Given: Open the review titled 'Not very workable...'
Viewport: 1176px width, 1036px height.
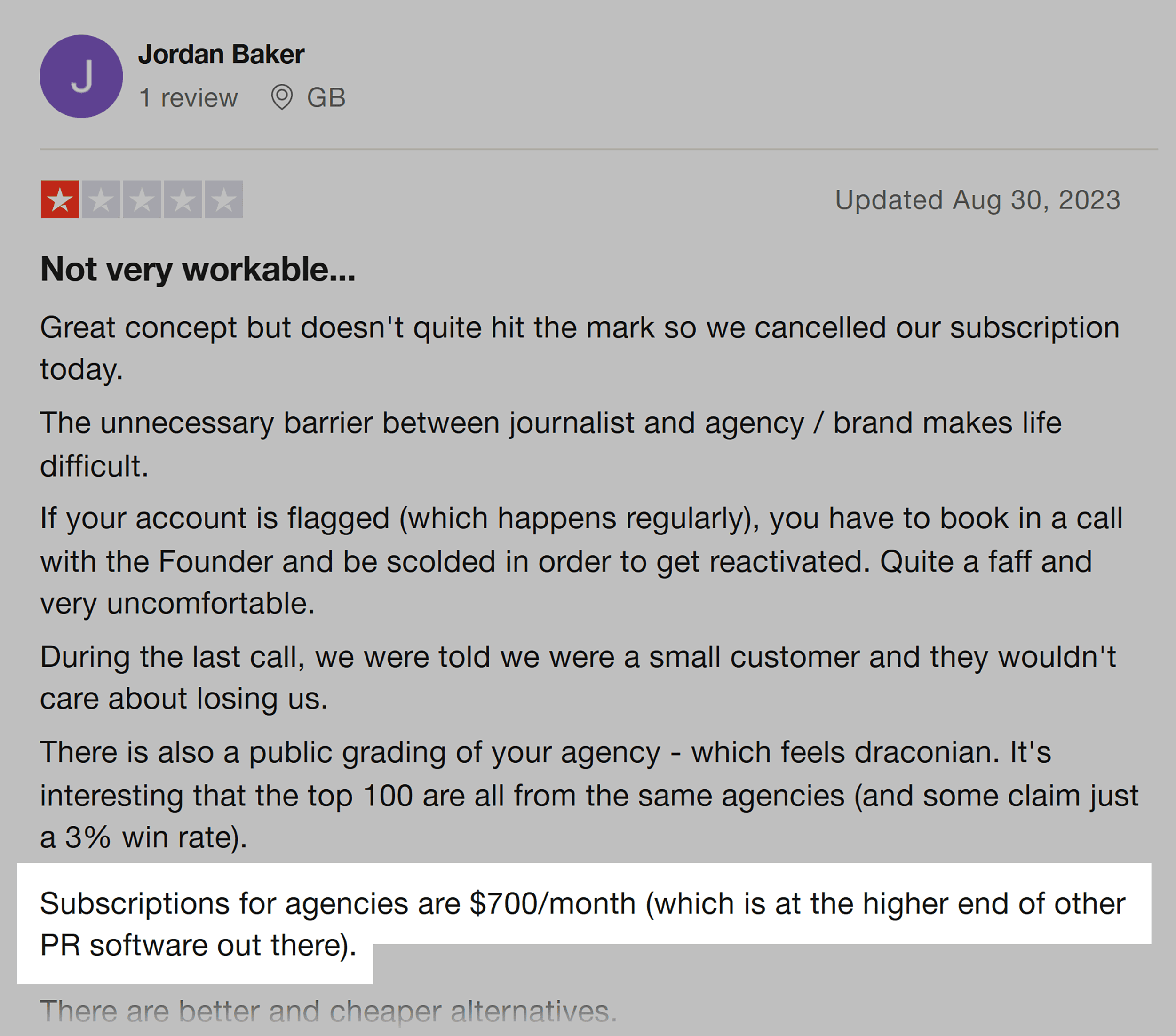Looking at the screenshot, I should click(x=198, y=269).
